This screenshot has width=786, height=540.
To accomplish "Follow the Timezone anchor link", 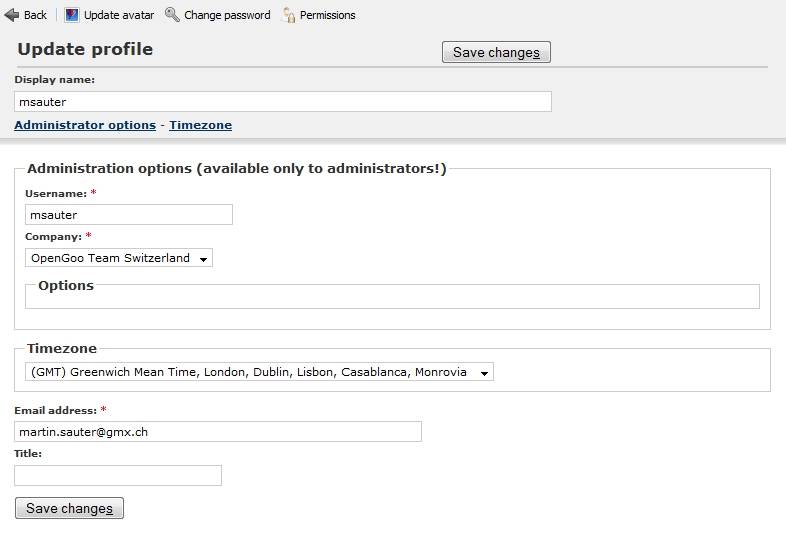I will (201, 125).
